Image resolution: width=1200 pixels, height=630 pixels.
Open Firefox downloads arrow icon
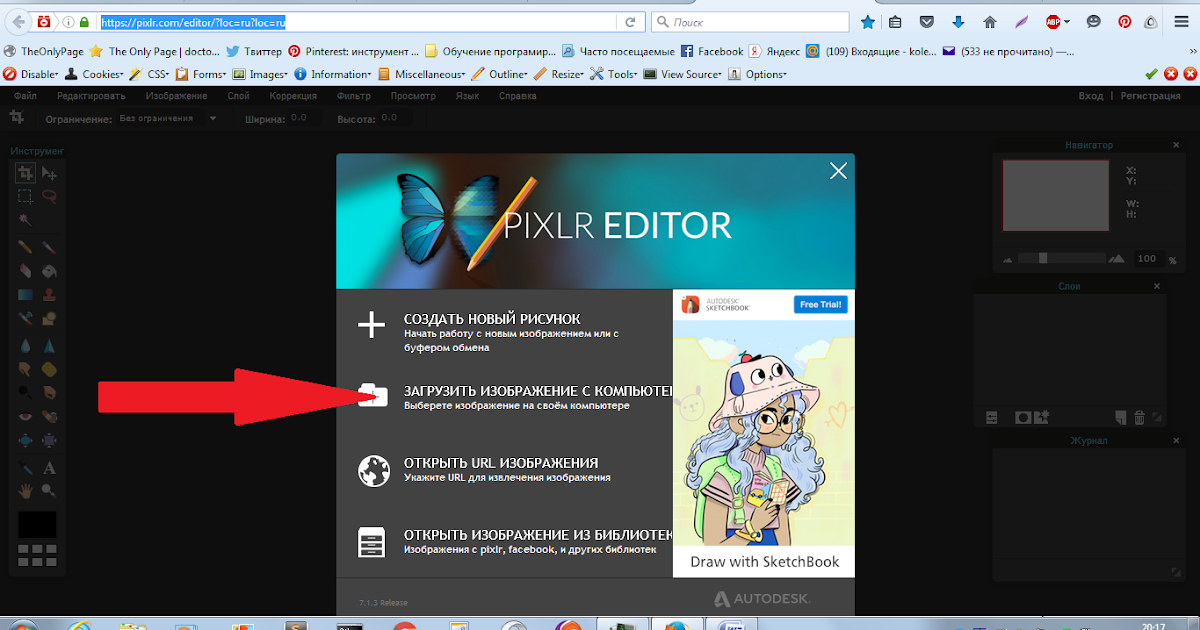[958, 21]
